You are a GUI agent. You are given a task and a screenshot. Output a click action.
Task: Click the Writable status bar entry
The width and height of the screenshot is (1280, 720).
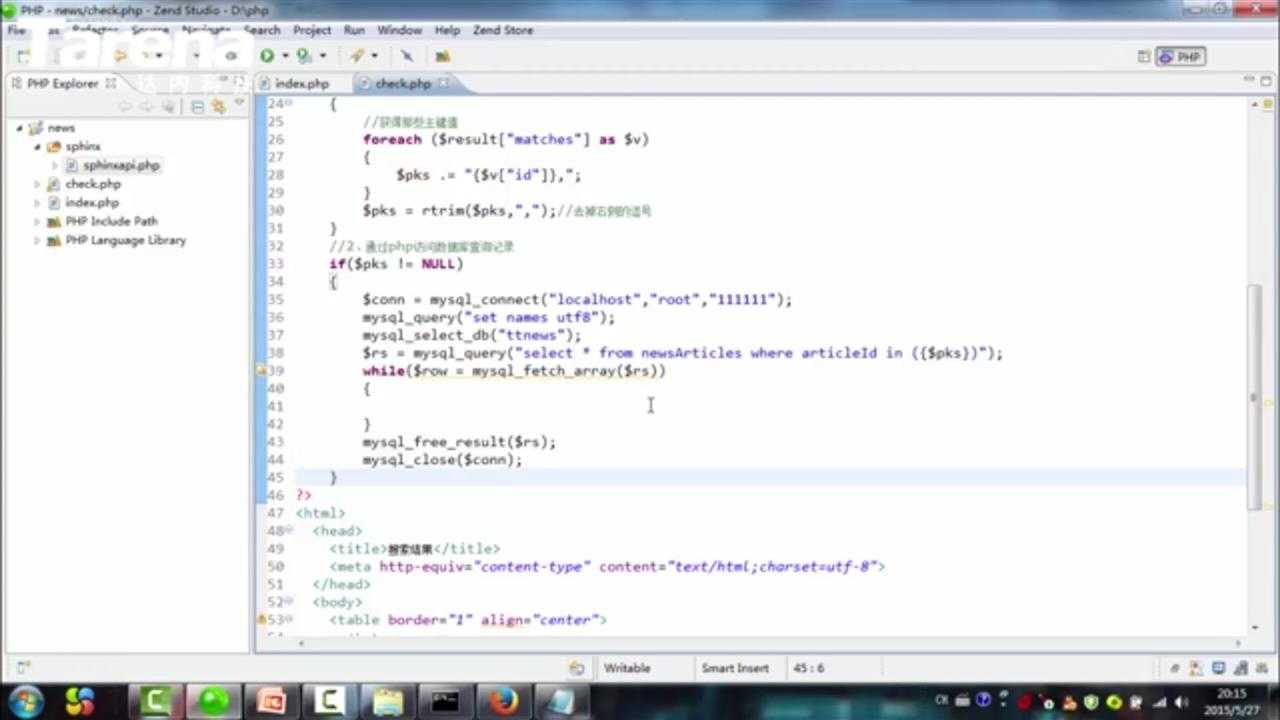tap(627, 668)
